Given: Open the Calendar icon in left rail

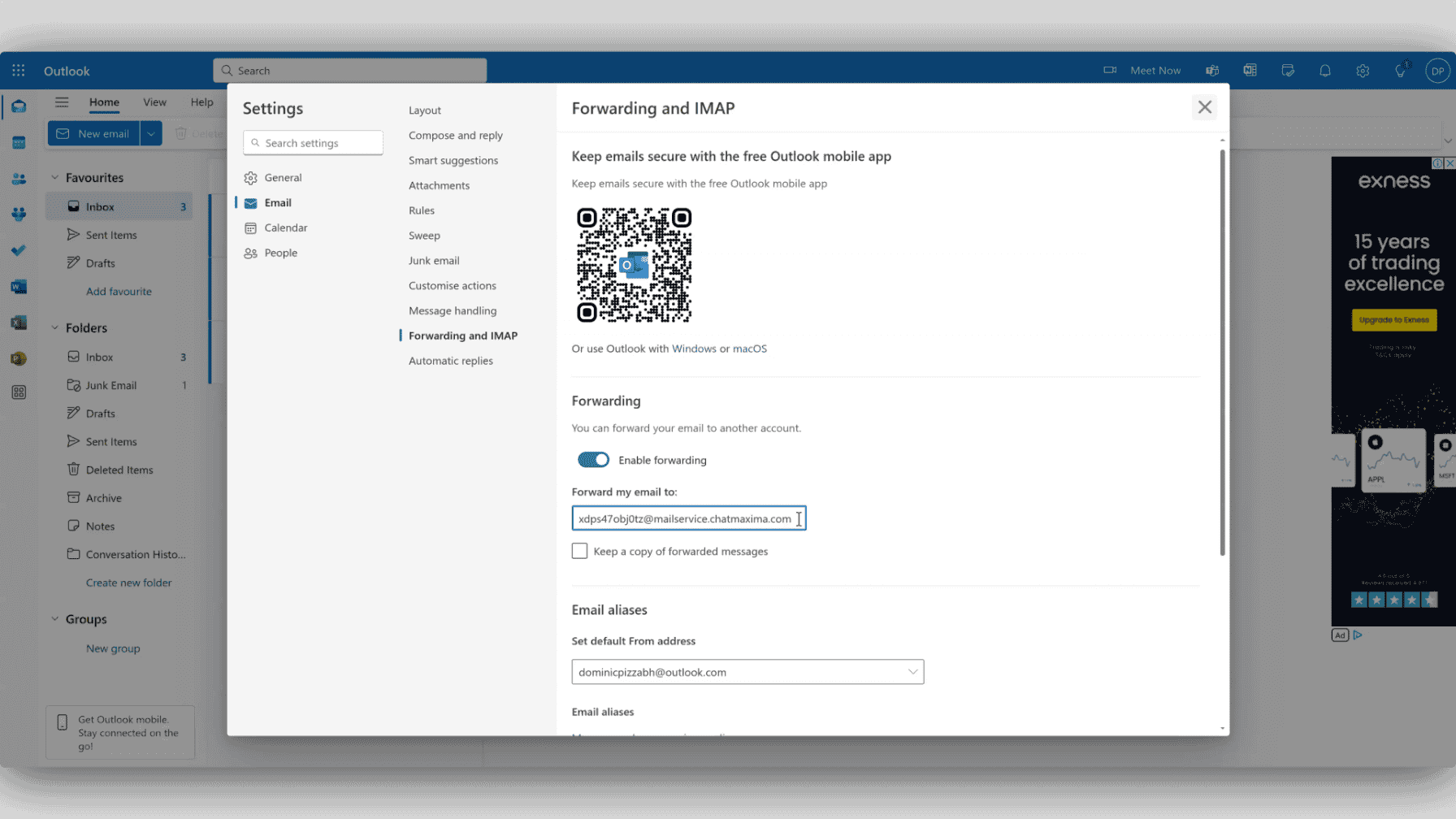Looking at the screenshot, I should (19, 143).
